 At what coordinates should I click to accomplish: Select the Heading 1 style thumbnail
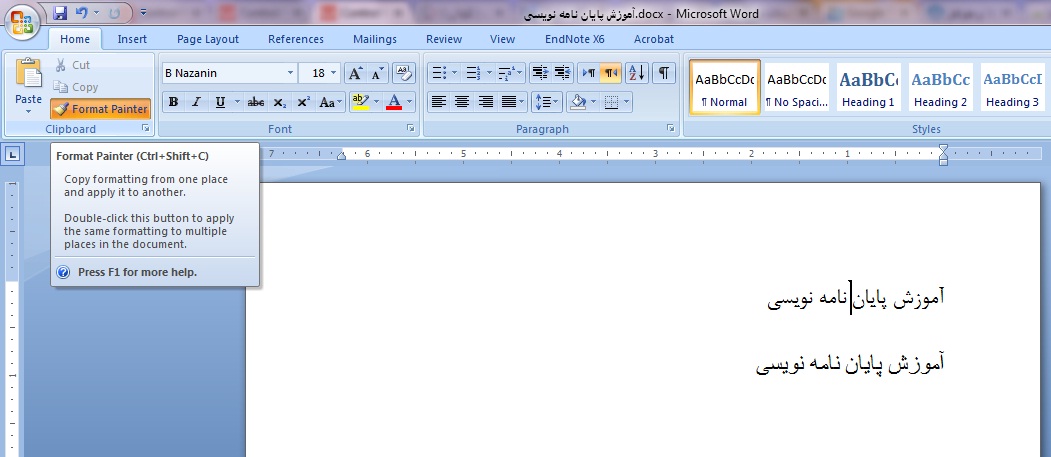[867, 87]
